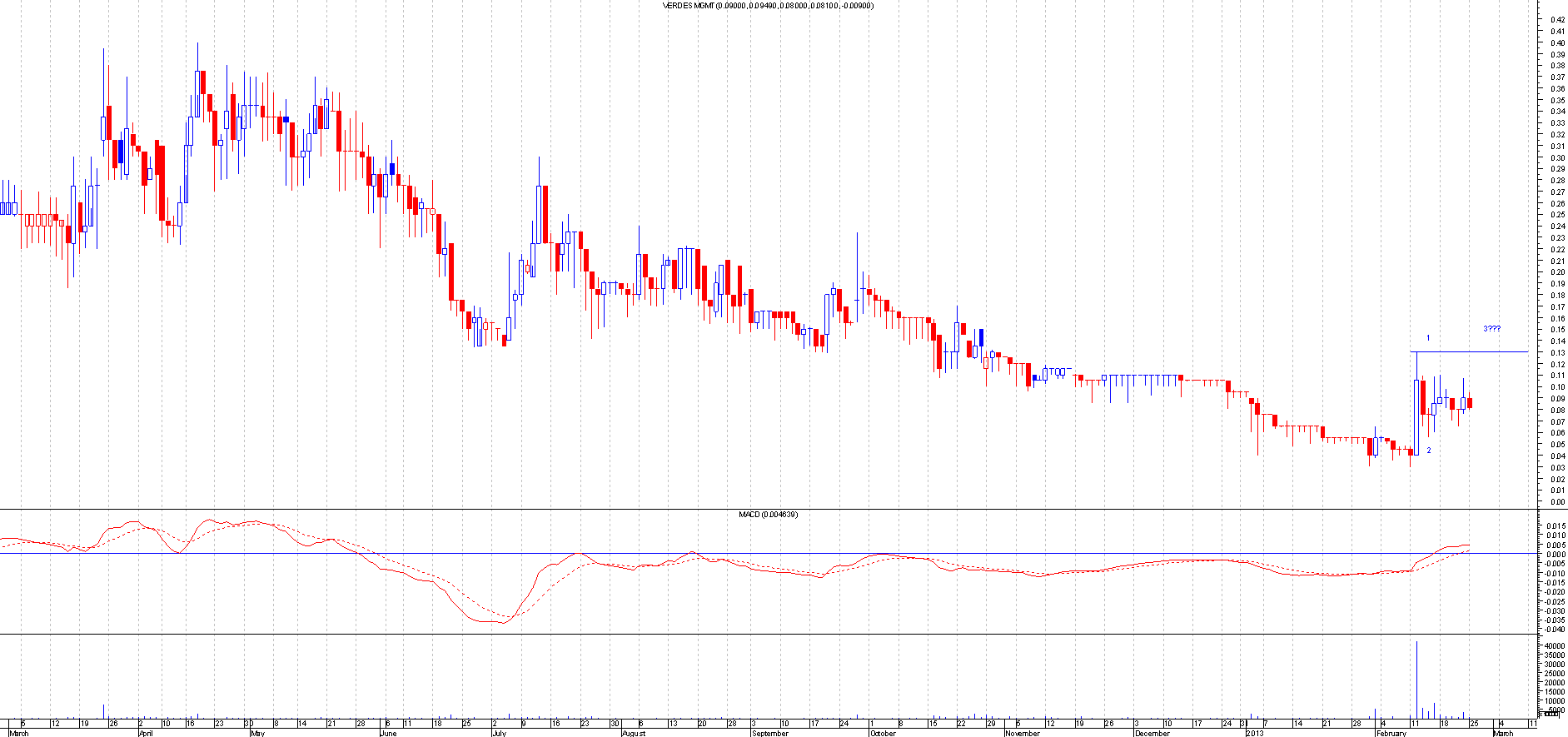Viewport: 1568px width, 737px height.
Task: Click the tallest February volume bar
Action: [1416, 680]
